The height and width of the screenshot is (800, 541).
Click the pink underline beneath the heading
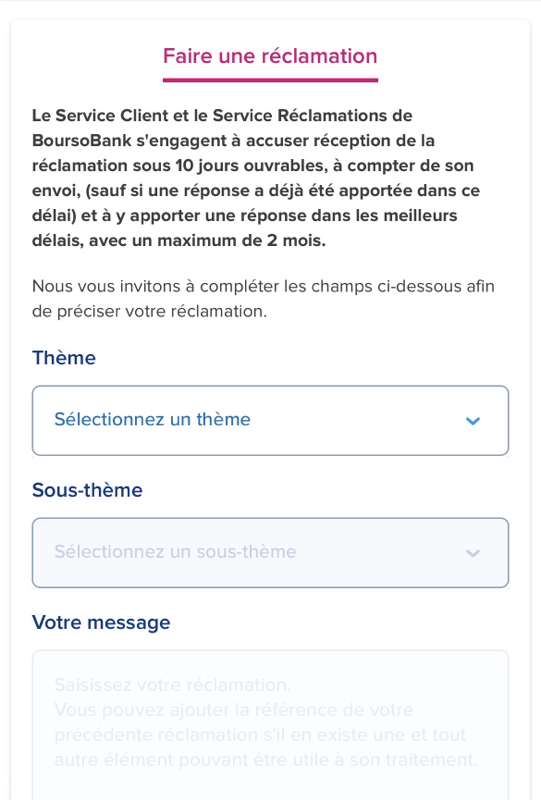click(x=270, y=80)
